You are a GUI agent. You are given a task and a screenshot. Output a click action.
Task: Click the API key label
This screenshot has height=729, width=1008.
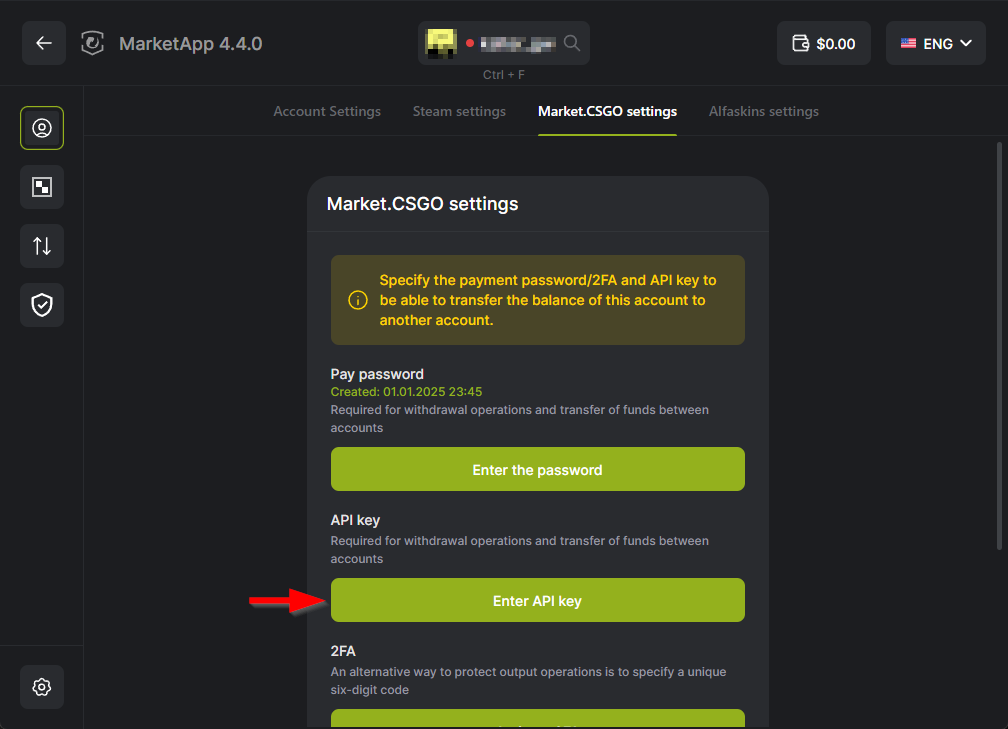355,520
